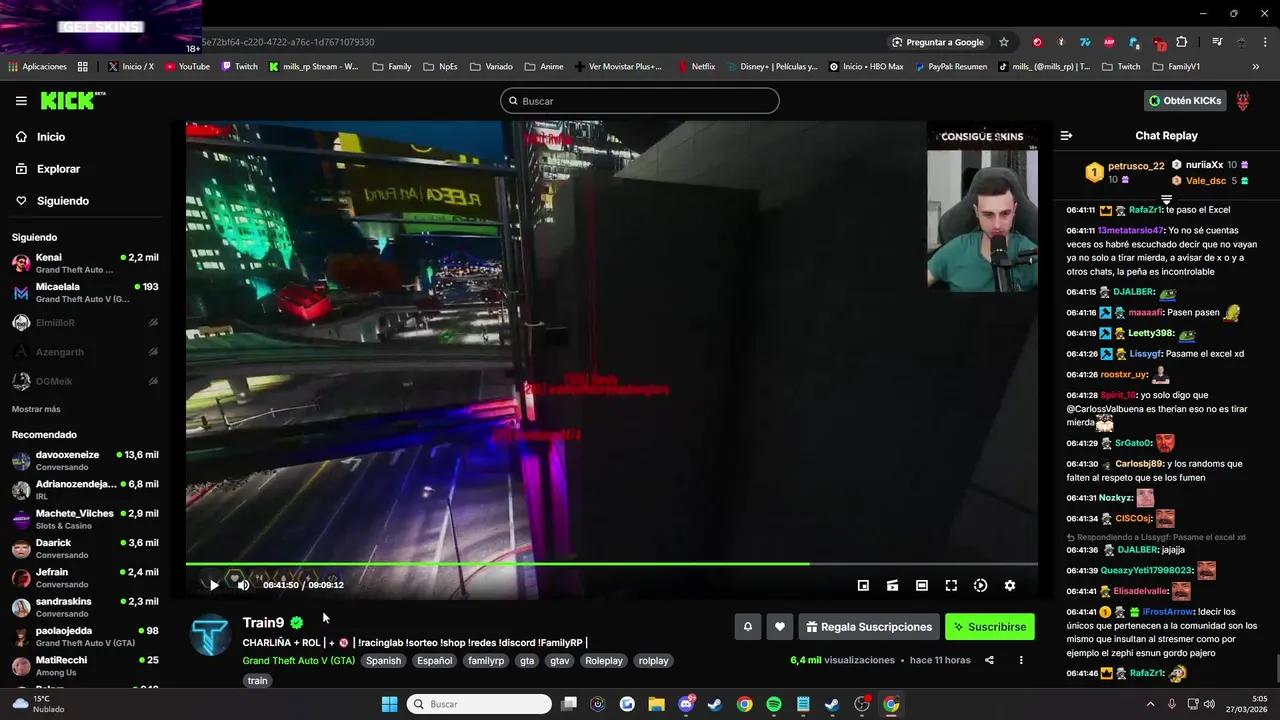Open Chrome media controls icon
This screenshot has width=1280, height=720.
[x=1217, y=42]
